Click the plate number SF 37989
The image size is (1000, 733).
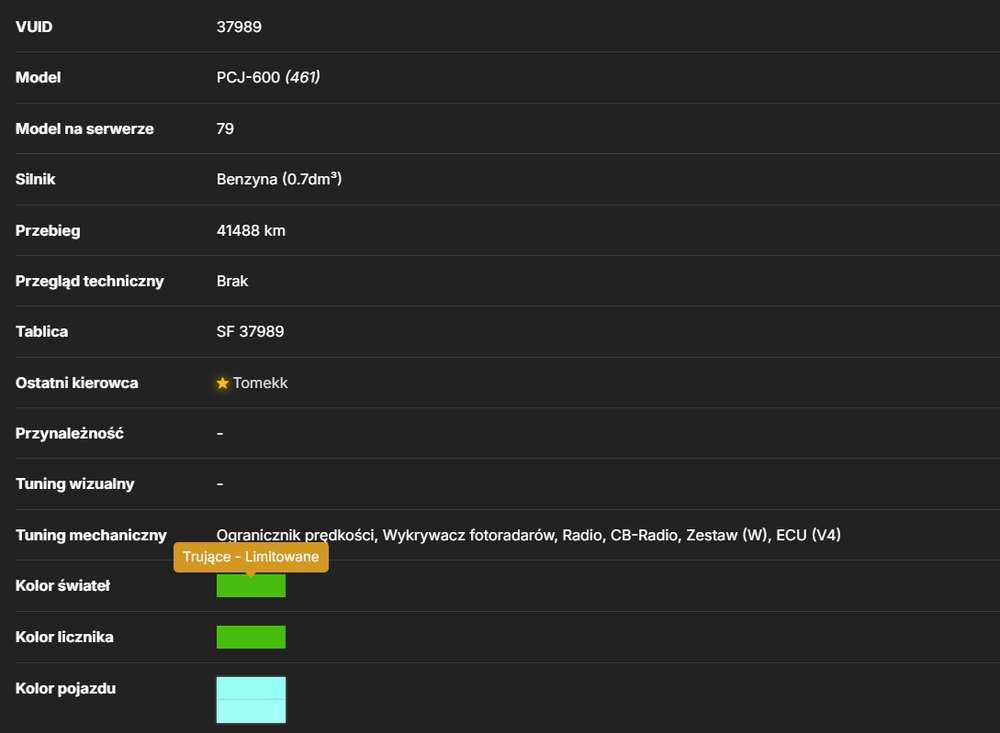(x=250, y=331)
